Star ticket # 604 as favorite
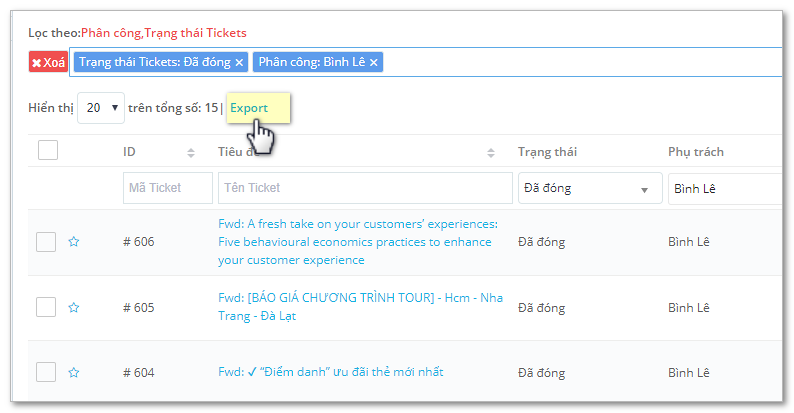The width and height of the screenshot is (794, 413). pos(74,373)
